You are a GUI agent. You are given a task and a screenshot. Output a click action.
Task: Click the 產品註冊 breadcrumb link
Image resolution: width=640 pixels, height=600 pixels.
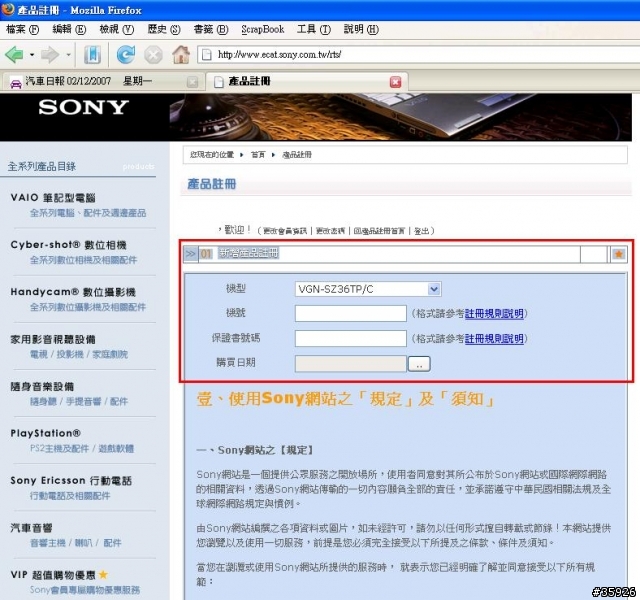297,155
